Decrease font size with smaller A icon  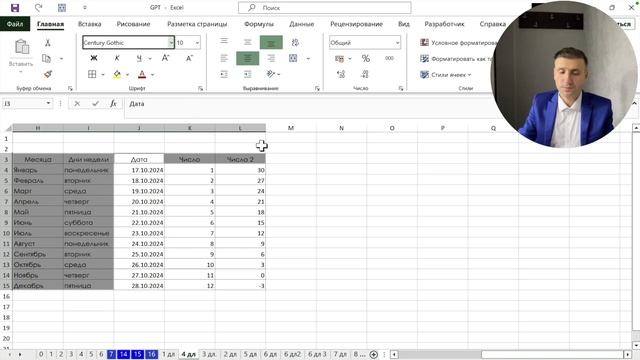click(189, 58)
